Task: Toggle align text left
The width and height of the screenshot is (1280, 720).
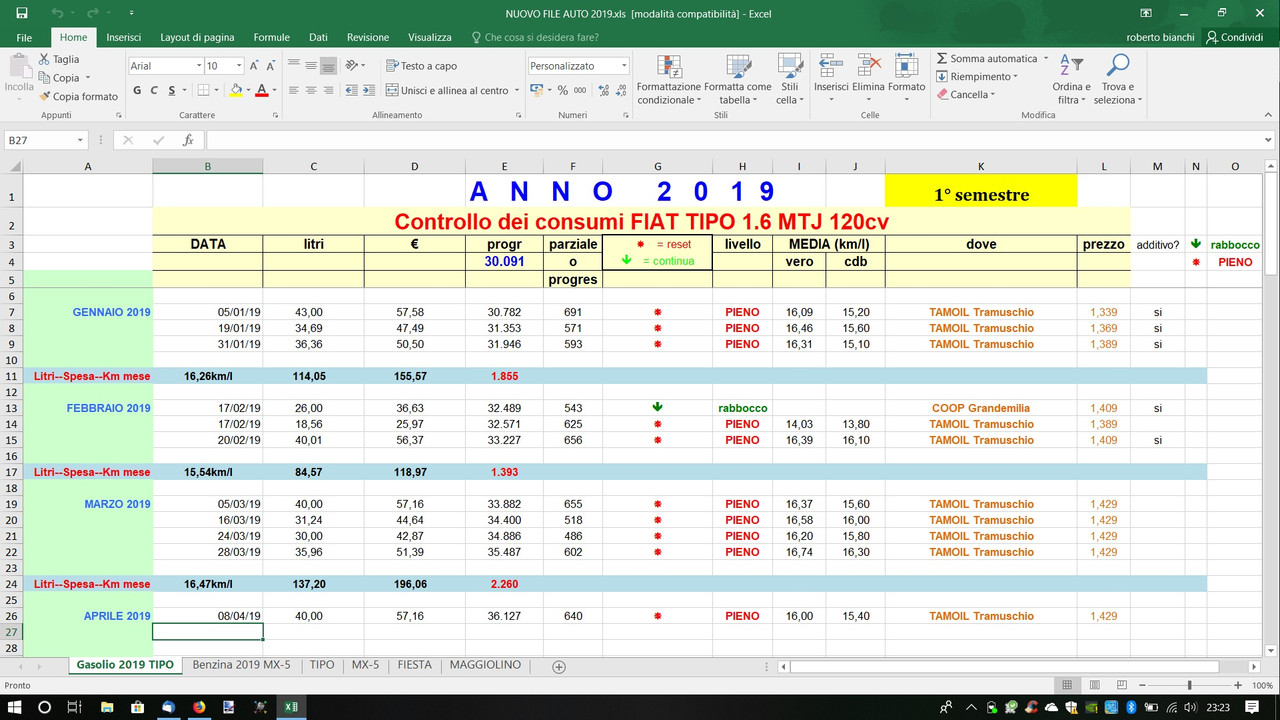Action: click(293, 90)
